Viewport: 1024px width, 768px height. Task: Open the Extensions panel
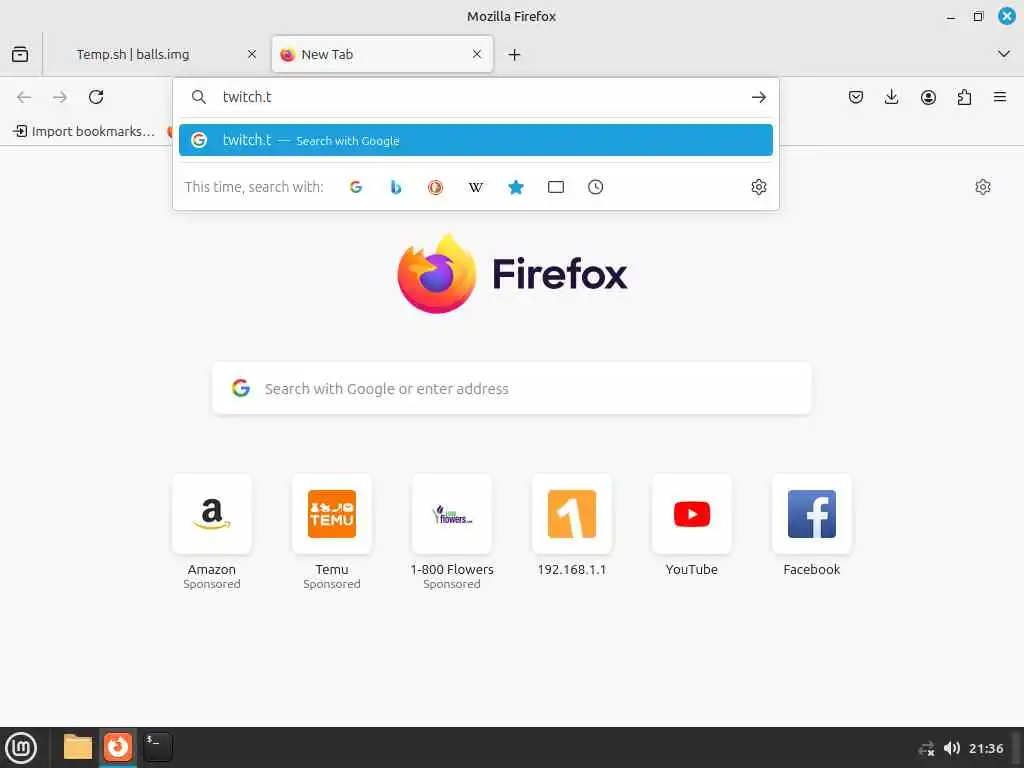click(x=964, y=97)
